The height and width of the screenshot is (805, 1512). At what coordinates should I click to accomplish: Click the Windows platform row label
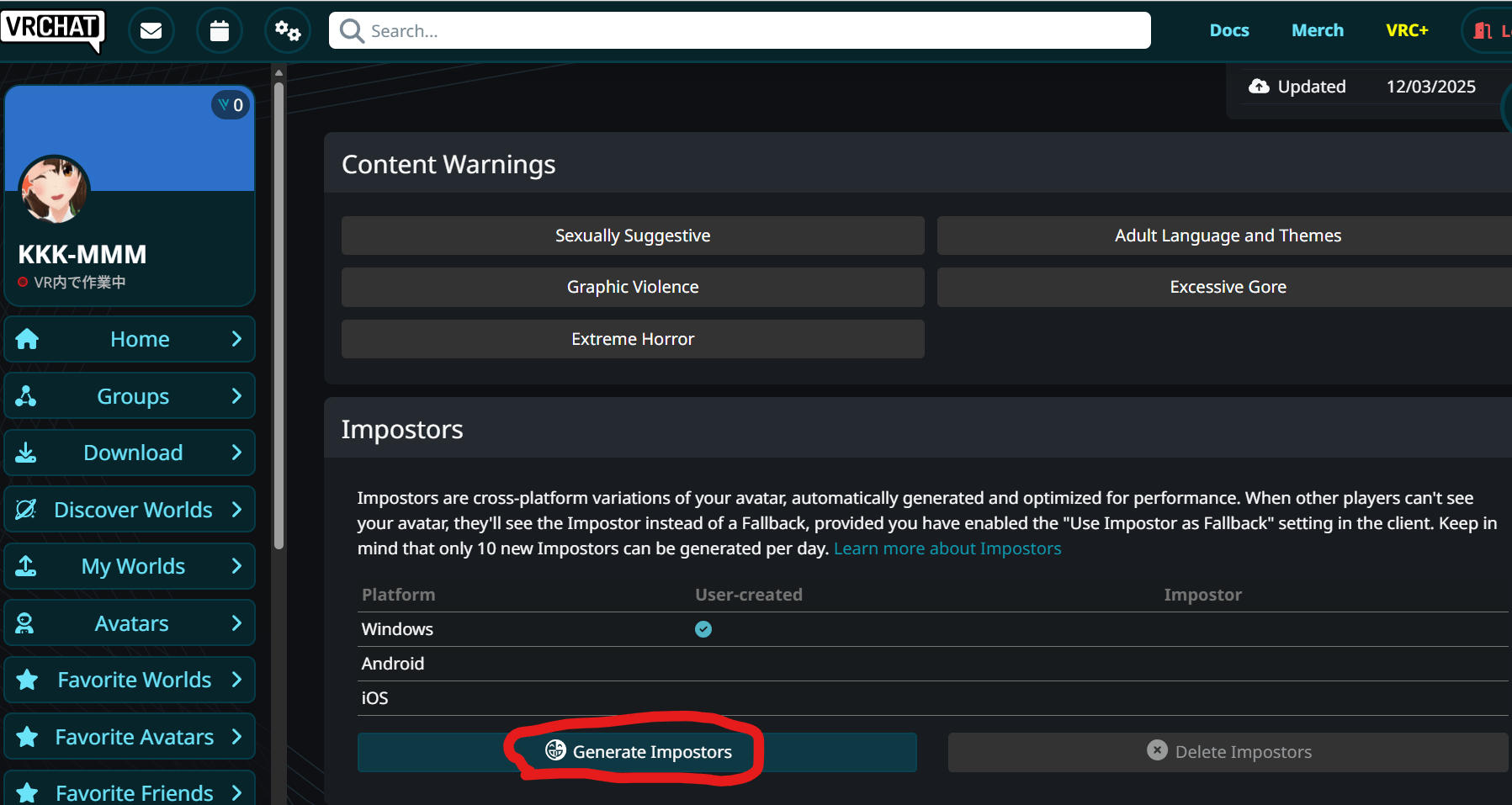coord(397,629)
